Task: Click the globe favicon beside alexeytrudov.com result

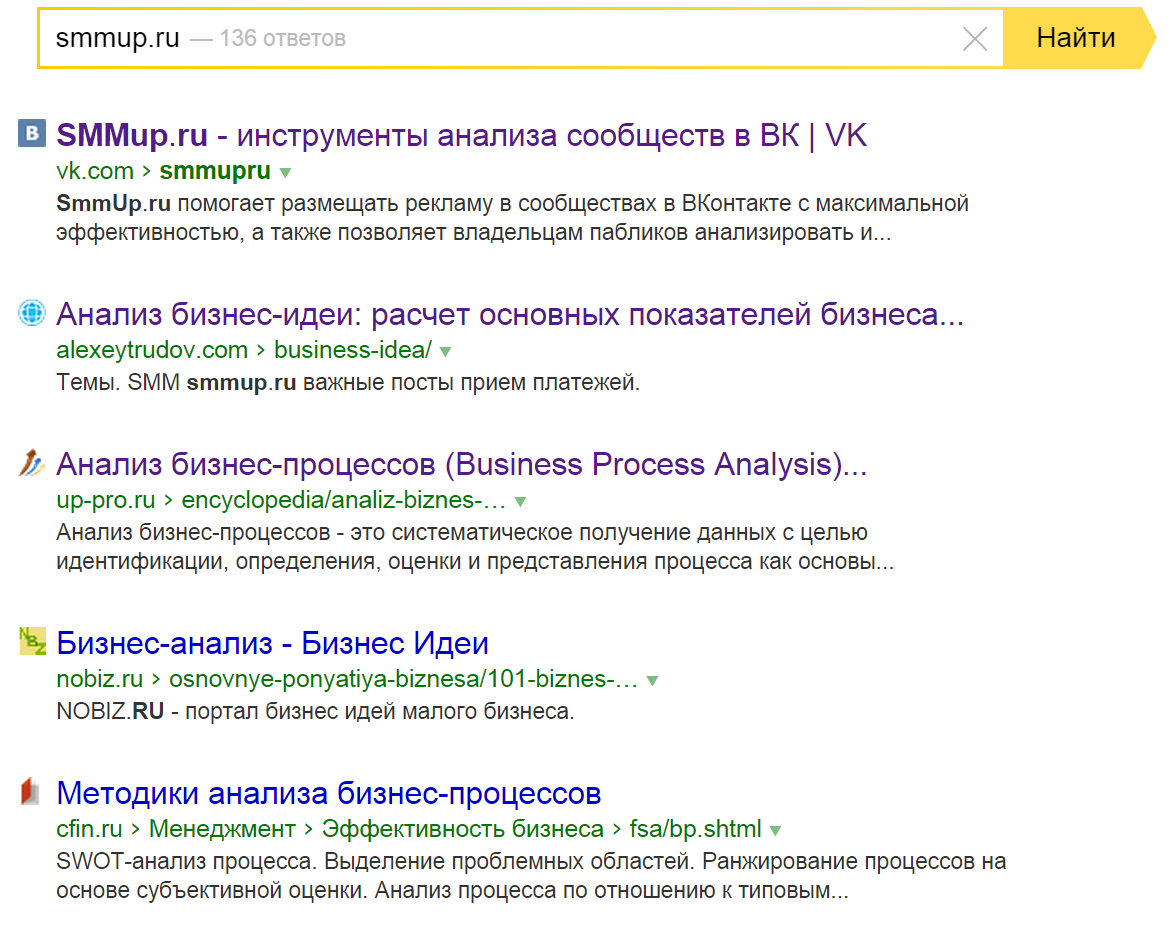Action: tap(31, 313)
